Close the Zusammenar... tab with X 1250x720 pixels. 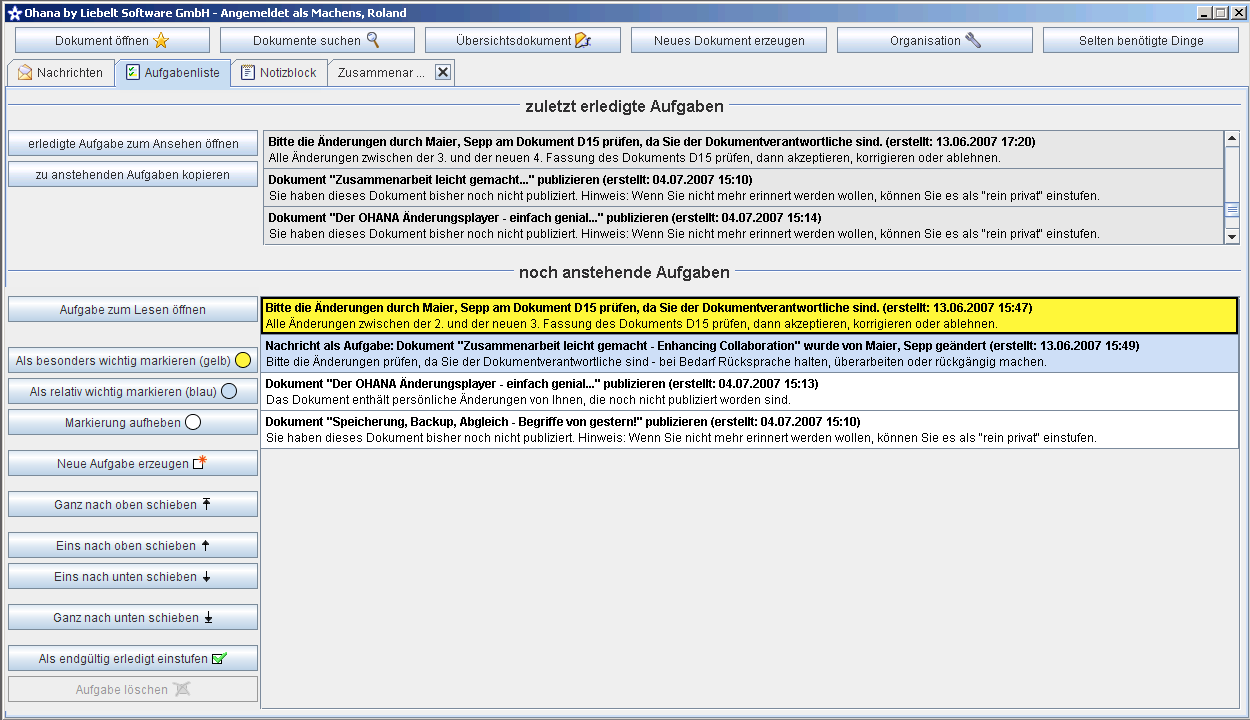[x=443, y=73]
